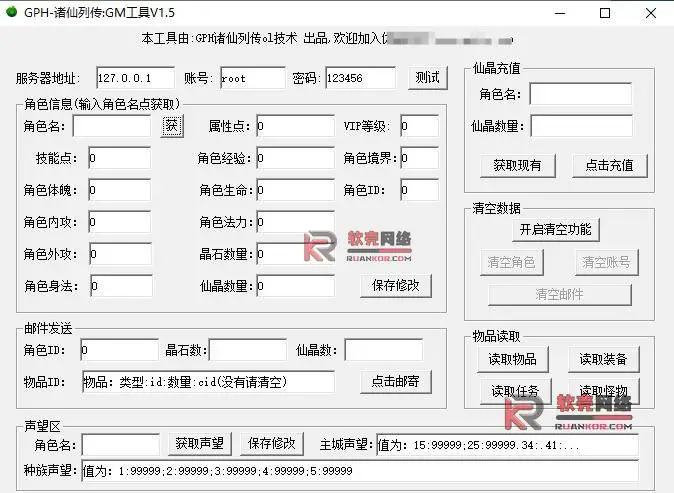Image resolution: width=674 pixels, height=493 pixels.
Task: Click the 获取声望 button
Action: pos(199,444)
